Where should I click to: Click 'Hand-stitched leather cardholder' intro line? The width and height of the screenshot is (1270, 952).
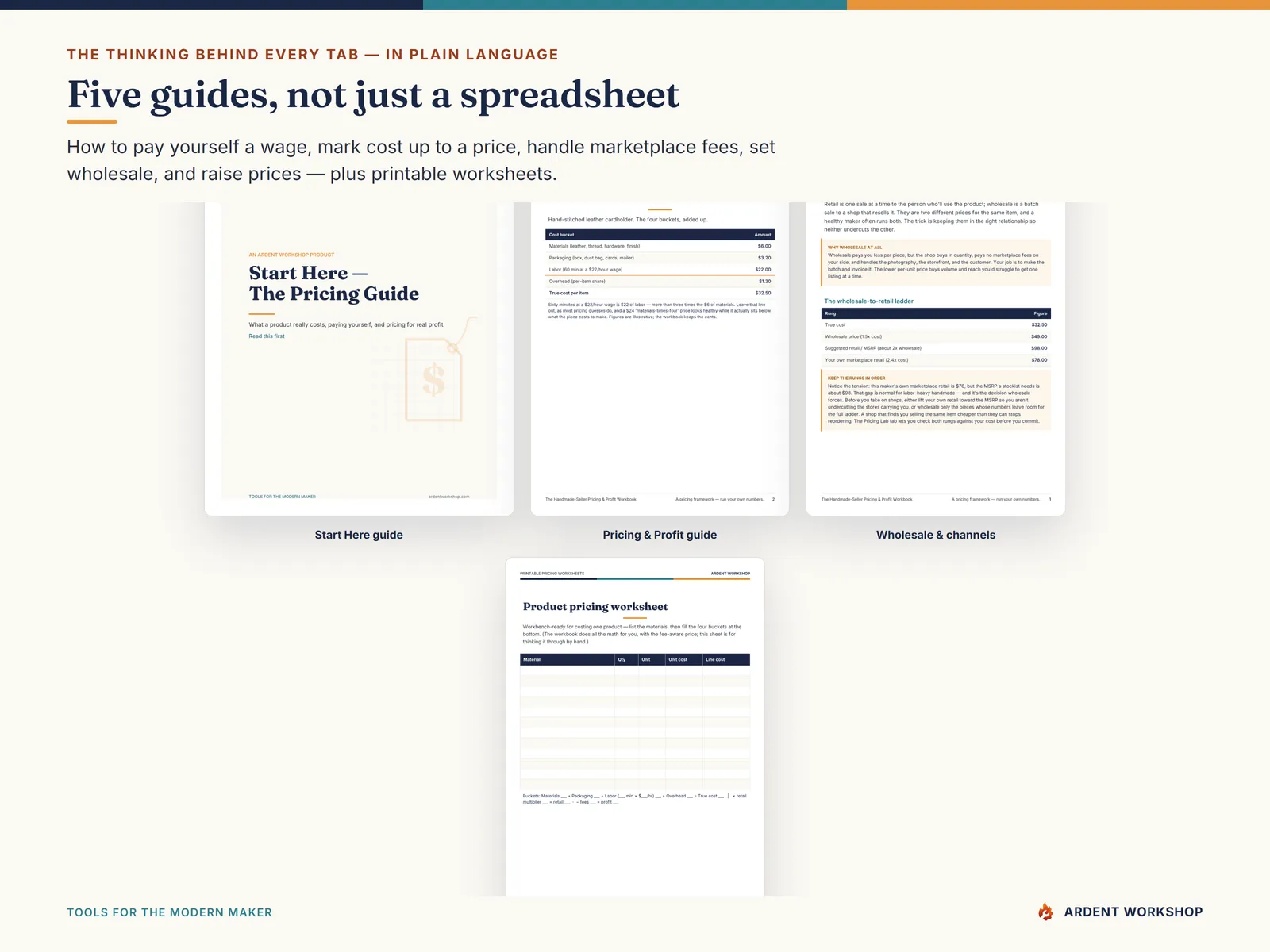(x=628, y=220)
